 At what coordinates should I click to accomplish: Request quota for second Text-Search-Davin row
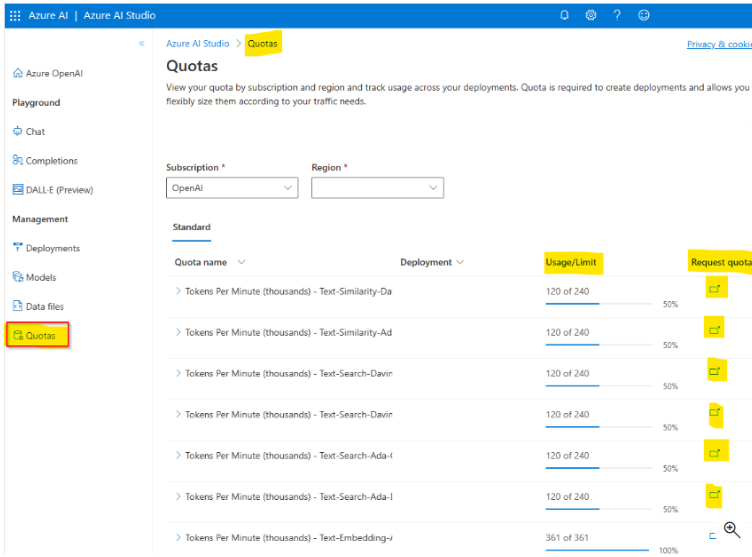715,412
